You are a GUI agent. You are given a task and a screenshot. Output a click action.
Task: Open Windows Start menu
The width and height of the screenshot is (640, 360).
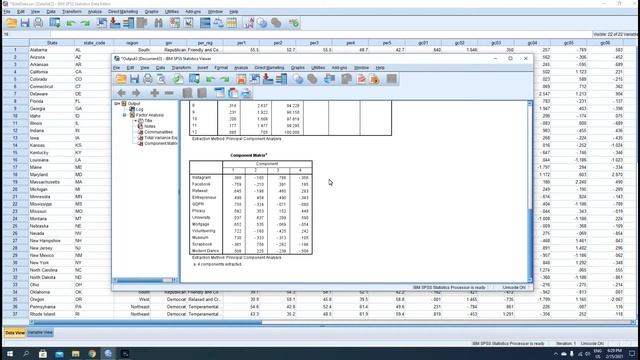click(x=10, y=354)
